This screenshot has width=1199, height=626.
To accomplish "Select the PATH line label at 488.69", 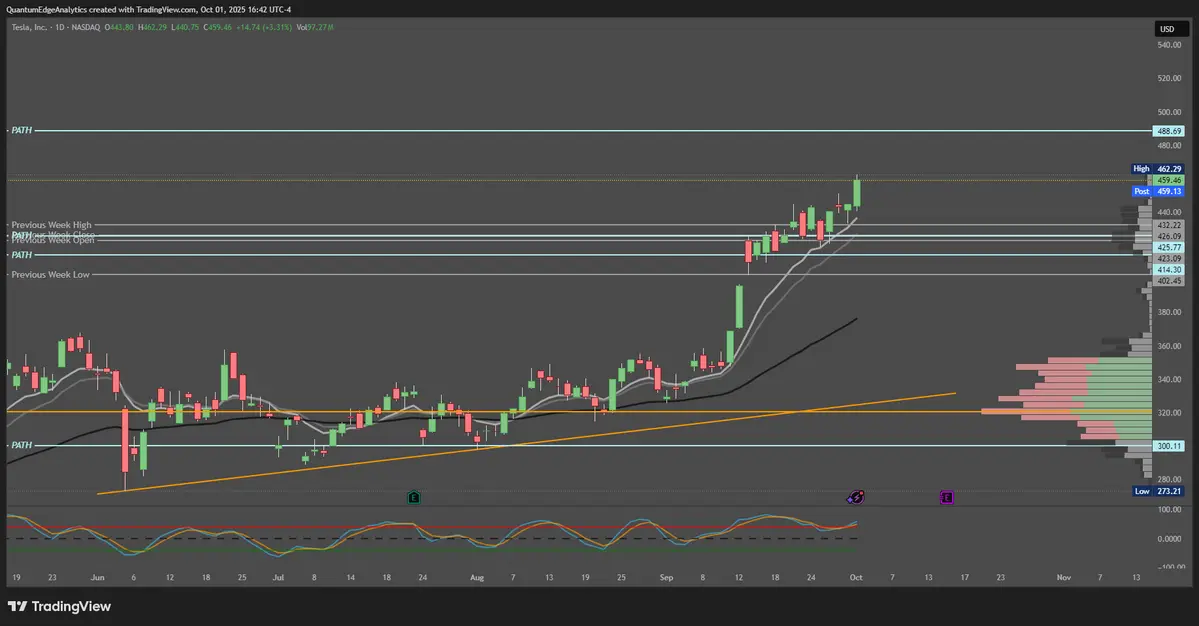I will (x=21, y=131).
